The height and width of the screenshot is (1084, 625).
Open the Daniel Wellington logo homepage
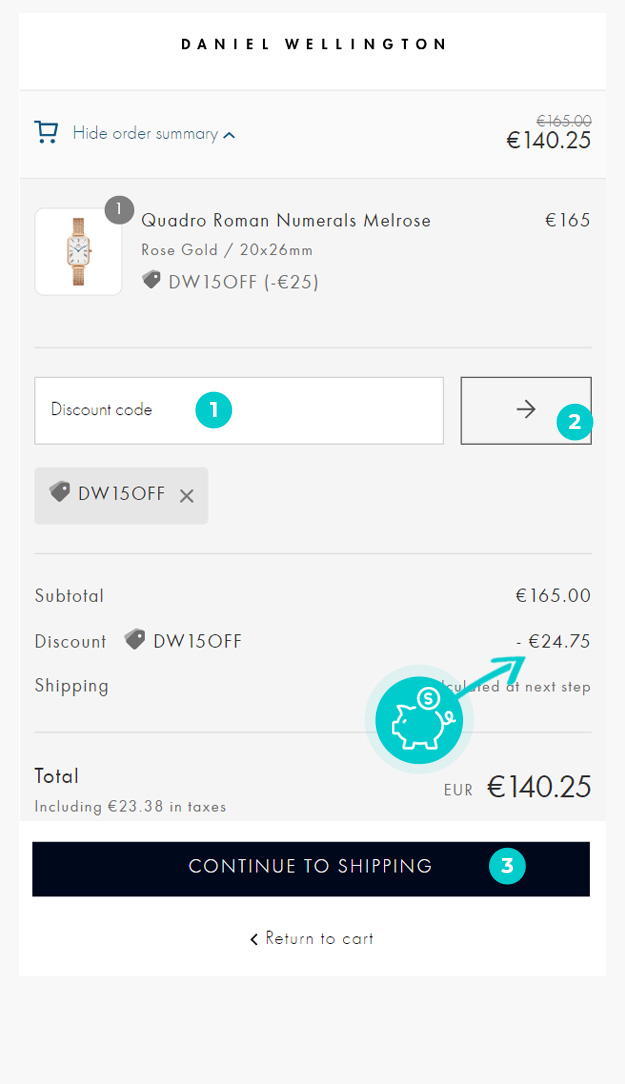pyautogui.click(x=312, y=44)
